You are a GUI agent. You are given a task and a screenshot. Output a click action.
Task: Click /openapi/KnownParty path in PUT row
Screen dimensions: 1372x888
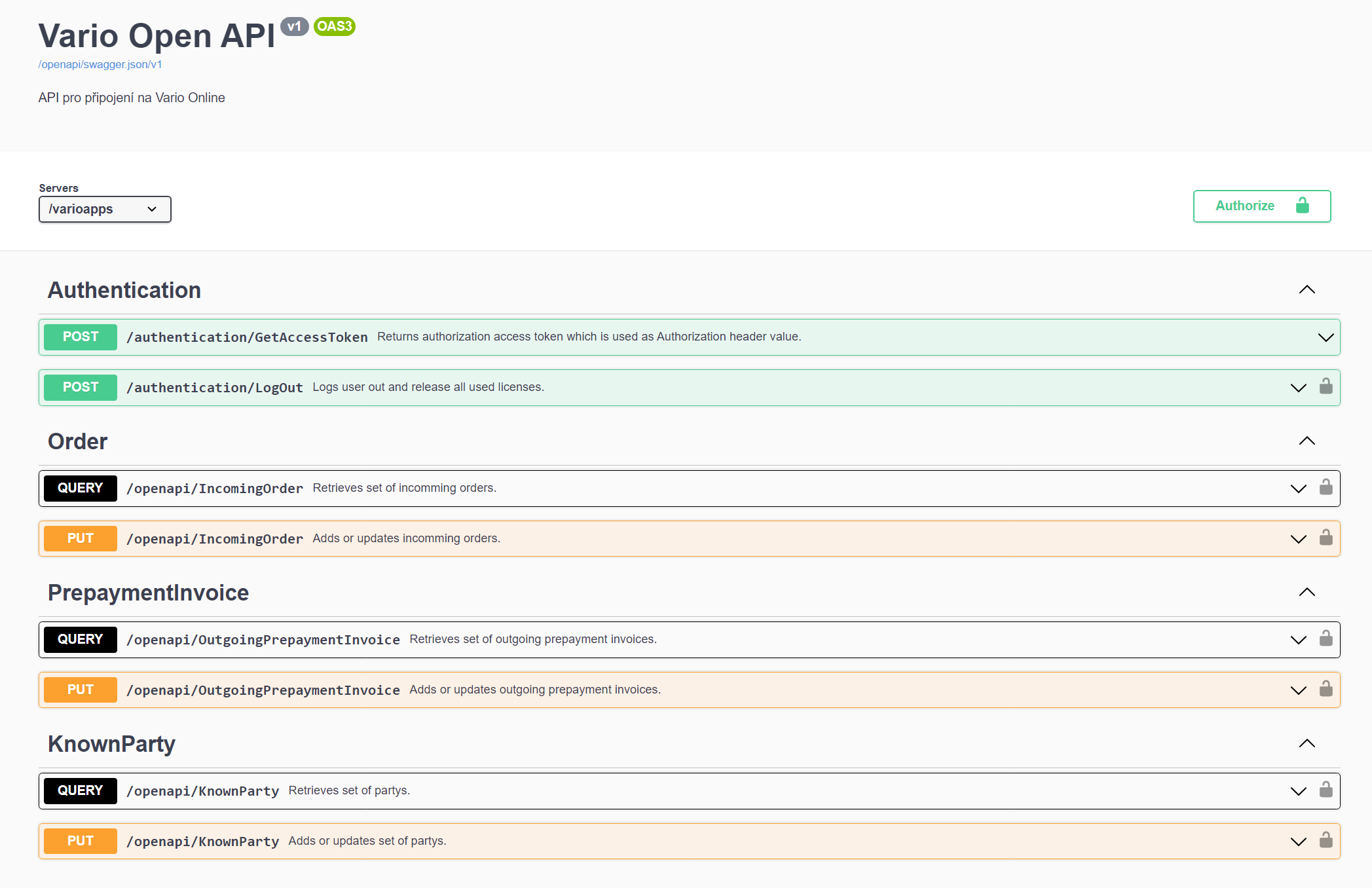coord(203,842)
